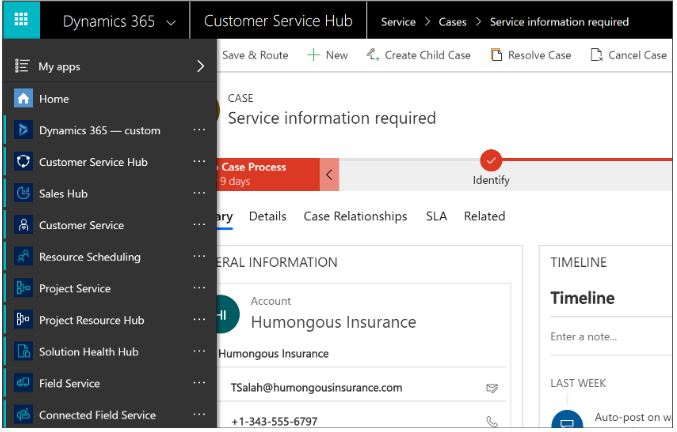Screen dimensions: 677x432
Task: Open the app launcher waffle icon
Action: tap(21, 20)
